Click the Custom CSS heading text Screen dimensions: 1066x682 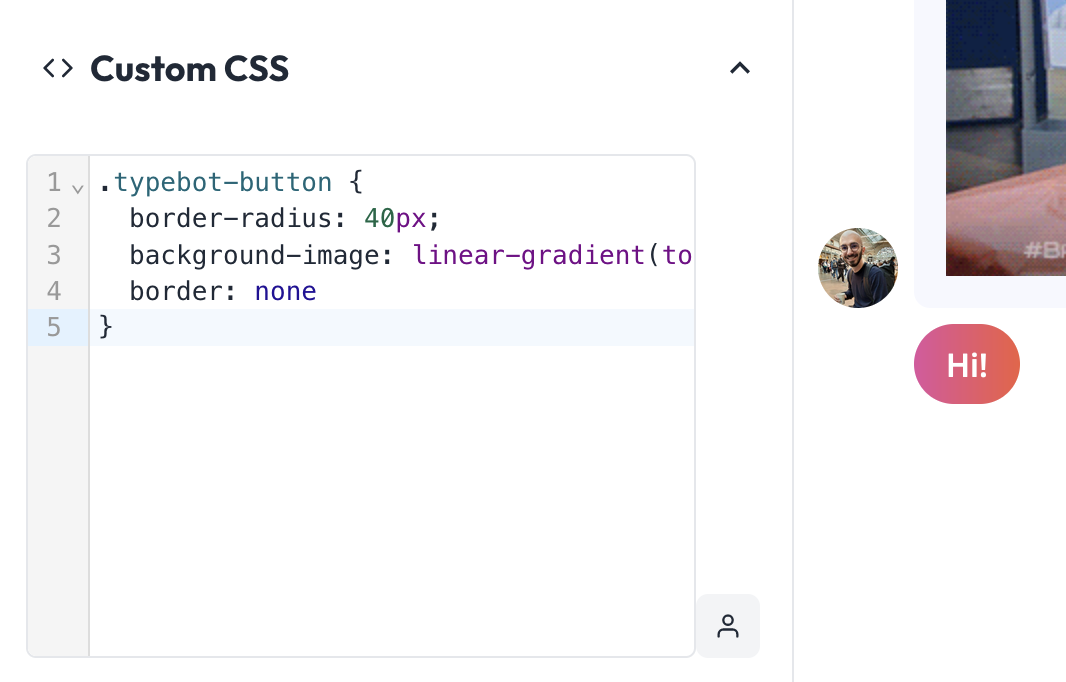190,69
